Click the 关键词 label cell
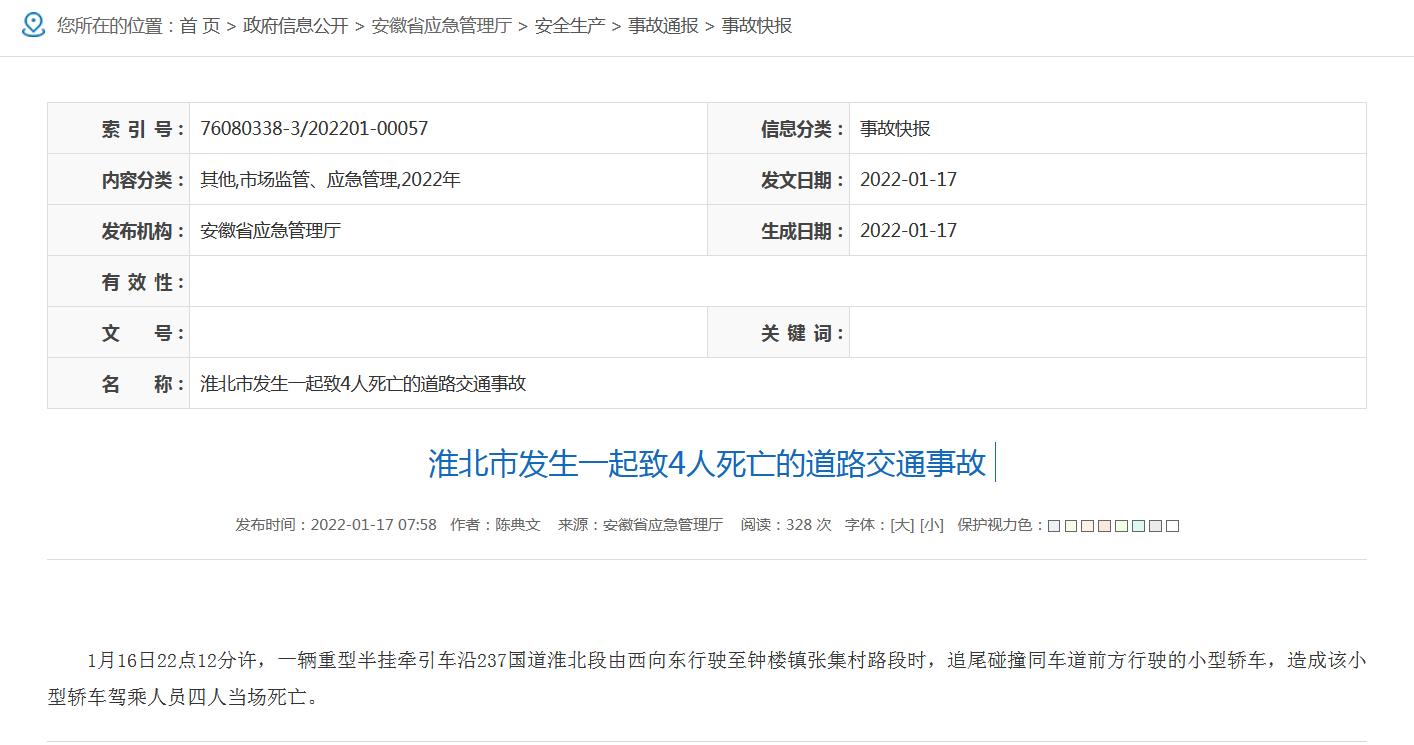Image resolution: width=1414 pixels, height=745 pixels. [x=779, y=333]
